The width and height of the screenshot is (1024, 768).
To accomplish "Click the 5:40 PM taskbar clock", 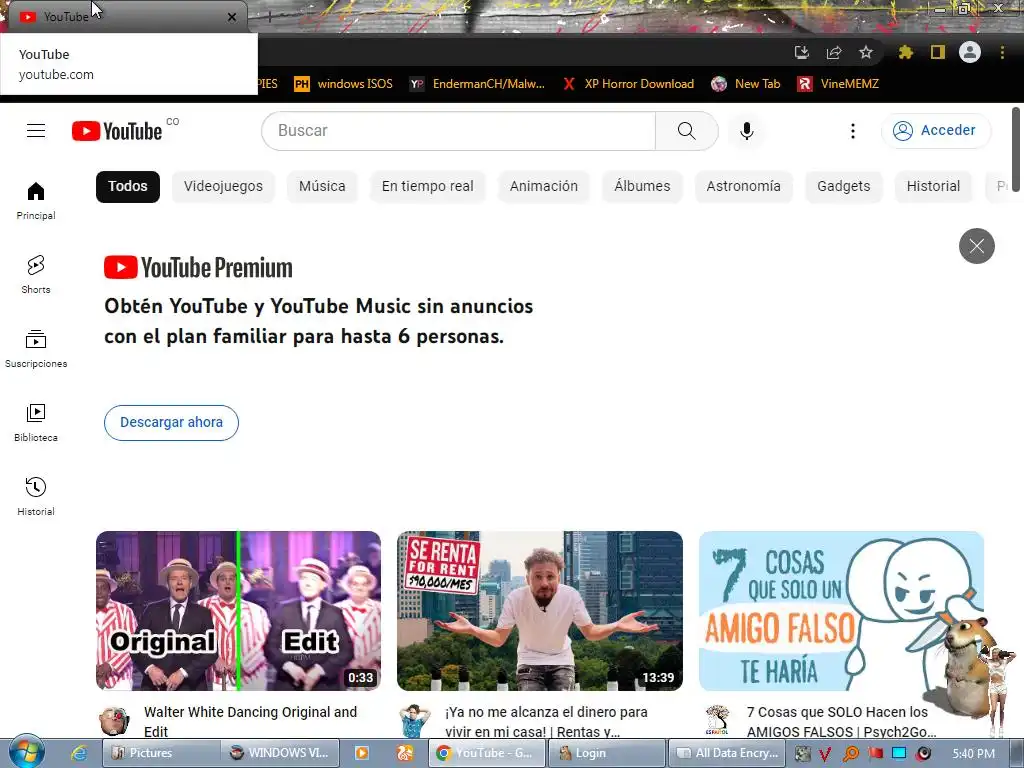I will coord(973,754).
